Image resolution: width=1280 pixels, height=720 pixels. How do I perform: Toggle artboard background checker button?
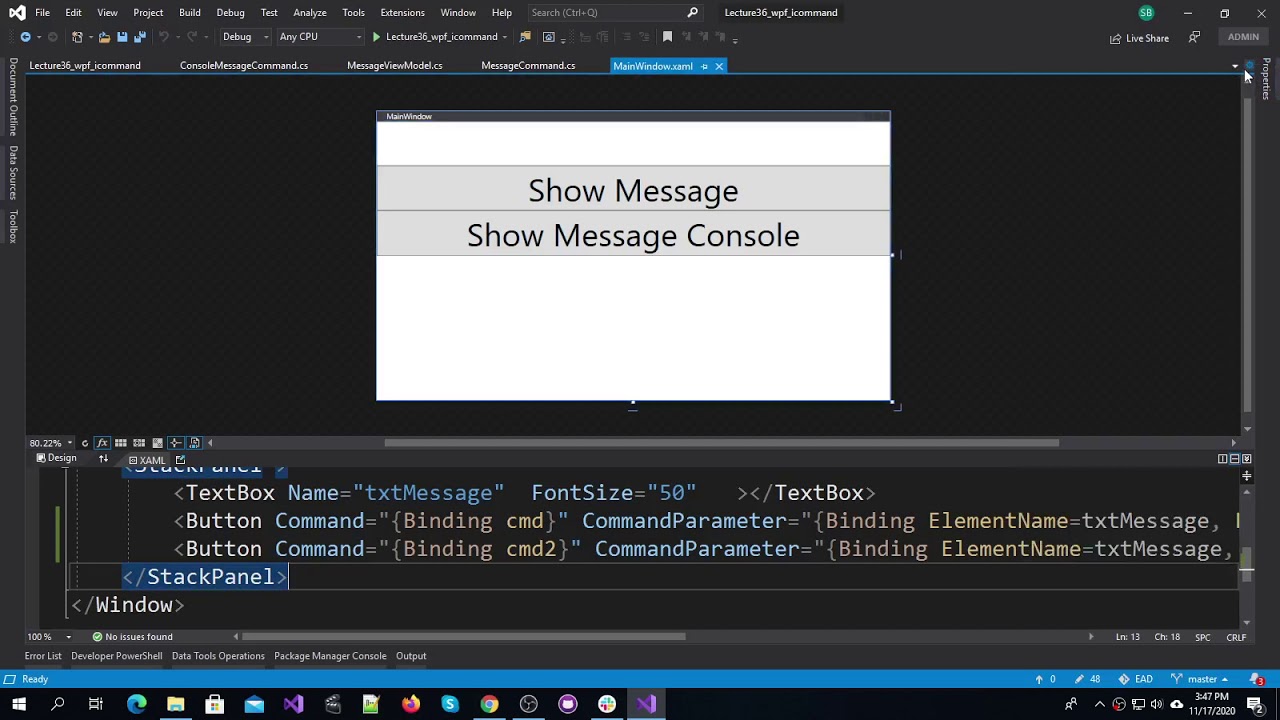coord(157,443)
